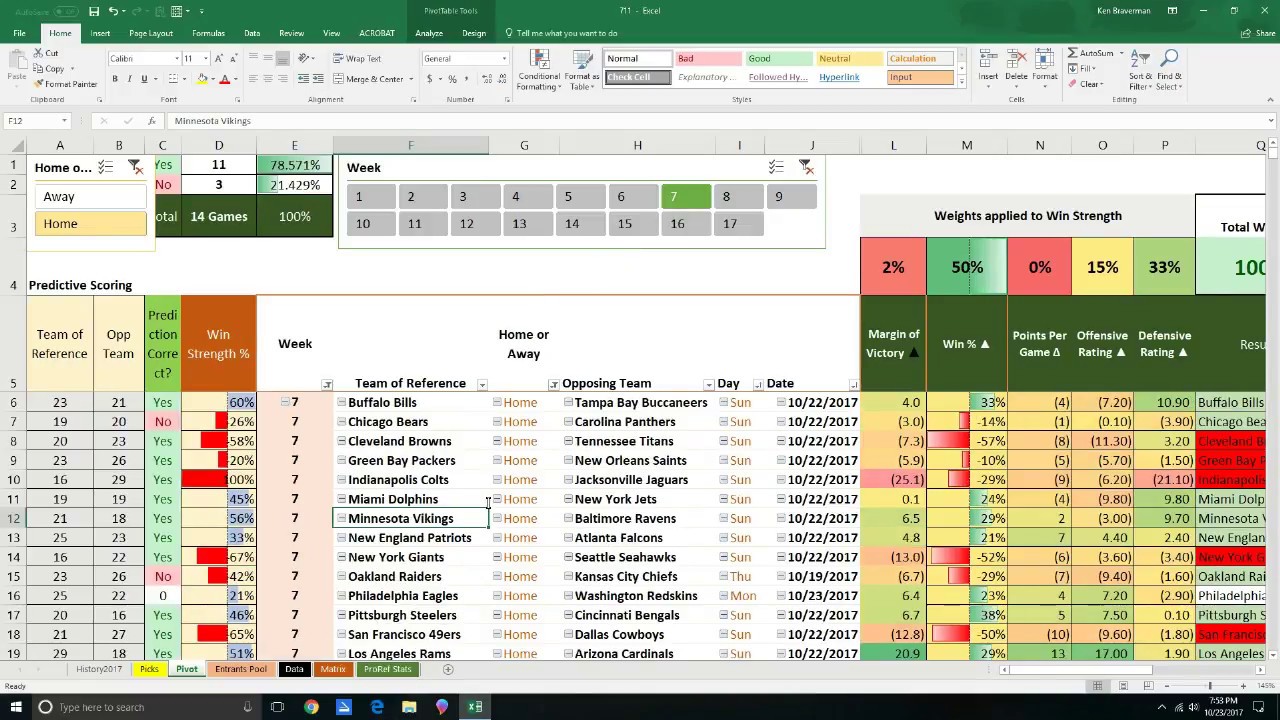Toggle multi-select on Week slicer
1280x720 pixels.
776,167
